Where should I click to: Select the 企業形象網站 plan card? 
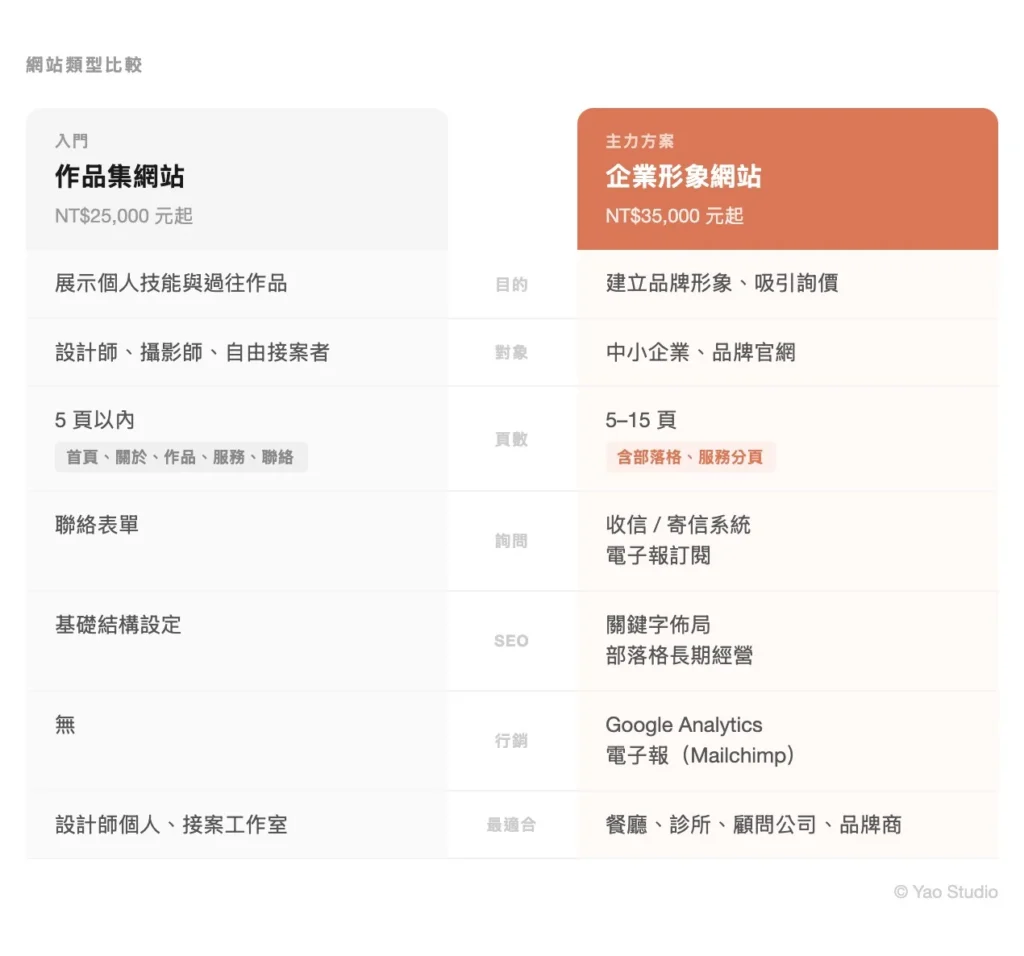pos(788,178)
